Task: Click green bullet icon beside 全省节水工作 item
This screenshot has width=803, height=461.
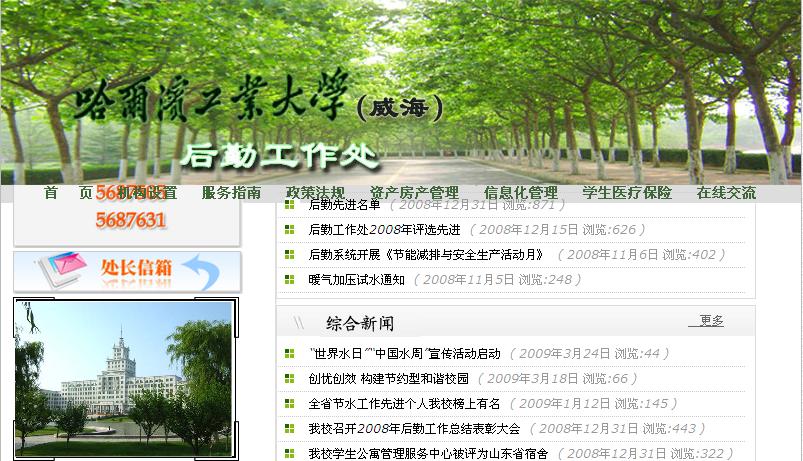Action: [x=289, y=404]
